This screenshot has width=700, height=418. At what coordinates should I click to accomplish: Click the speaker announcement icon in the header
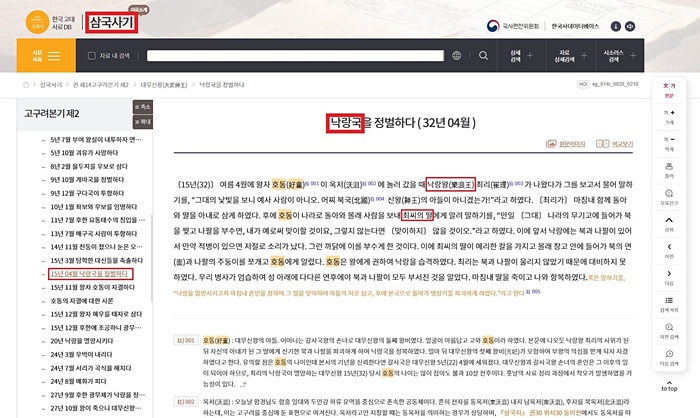(x=630, y=26)
